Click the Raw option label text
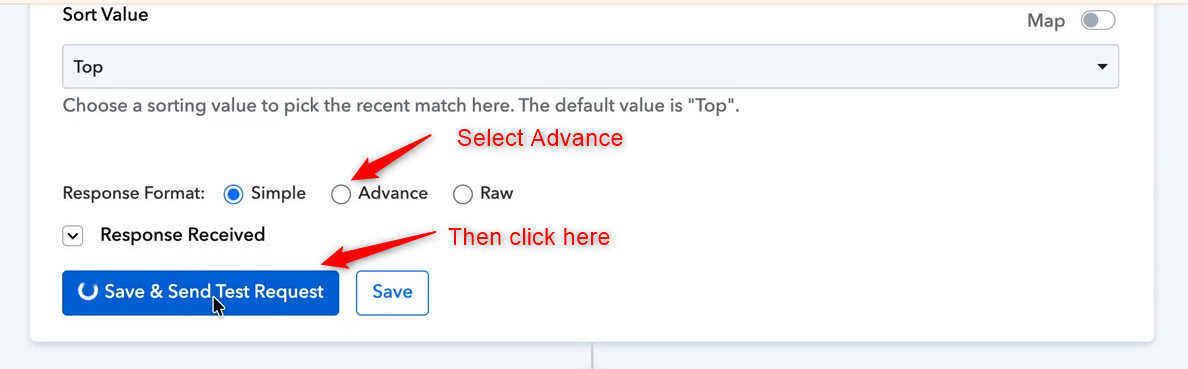Viewport: 1188px width, 369px height. tap(497, 193)
